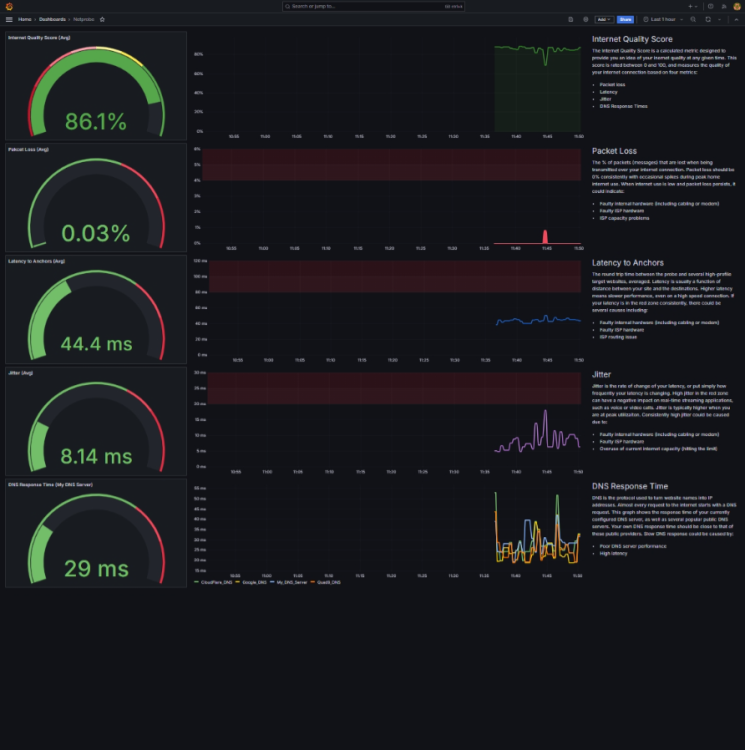The image size is (745, 750).
Task: Open the user profile avatar
Action: [x=737, y=6]
